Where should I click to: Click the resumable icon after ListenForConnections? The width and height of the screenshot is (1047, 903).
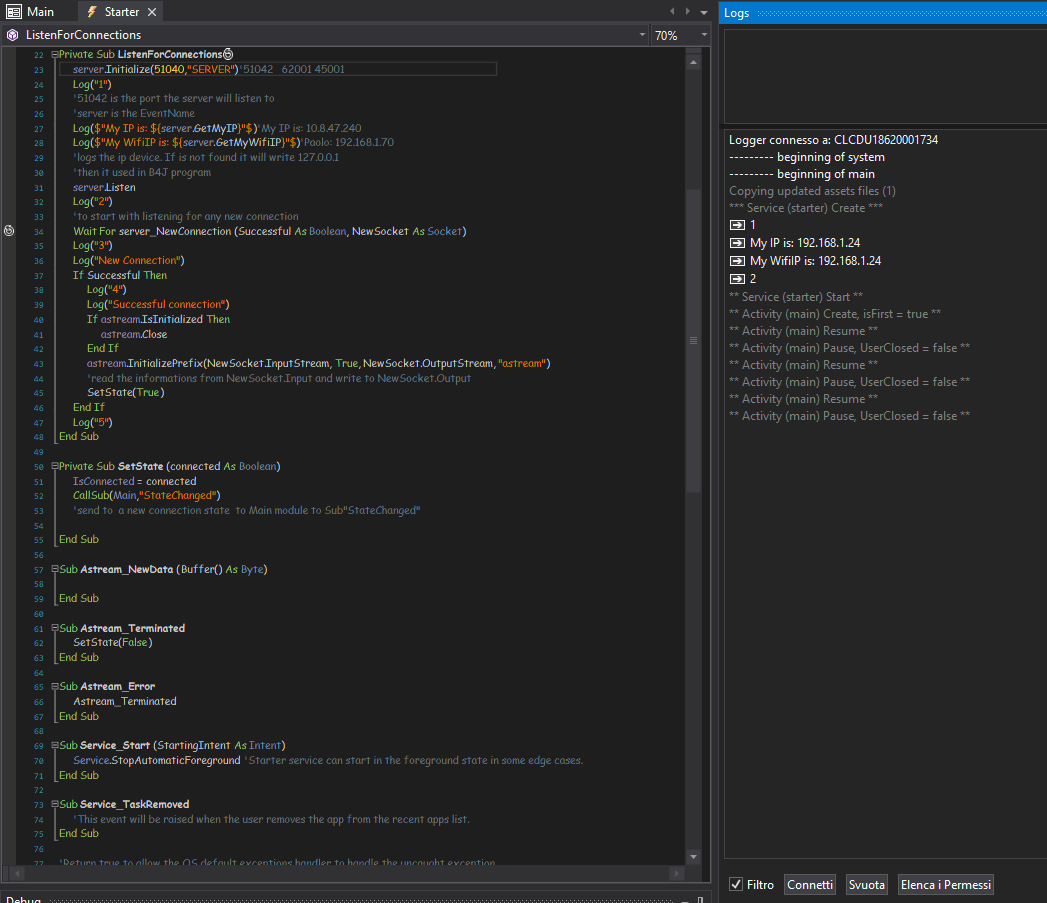click(228, 54)
